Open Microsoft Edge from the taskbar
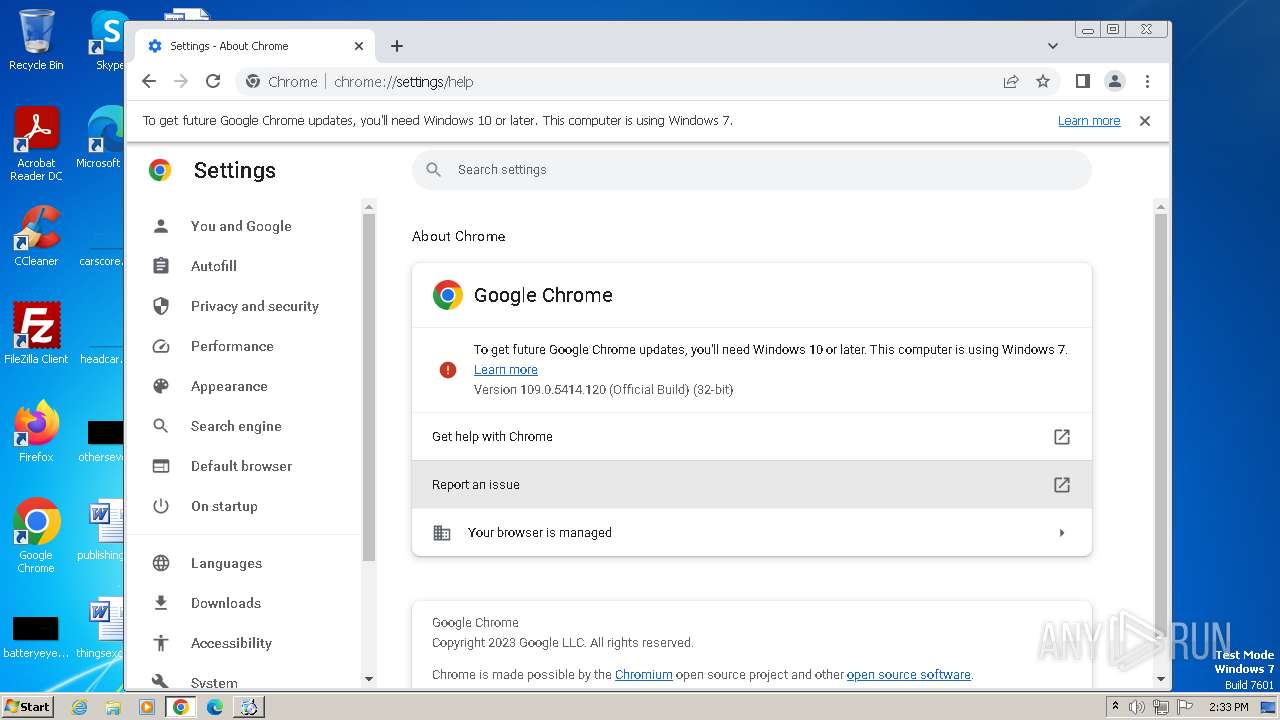1280x720 pixels. 215,707
